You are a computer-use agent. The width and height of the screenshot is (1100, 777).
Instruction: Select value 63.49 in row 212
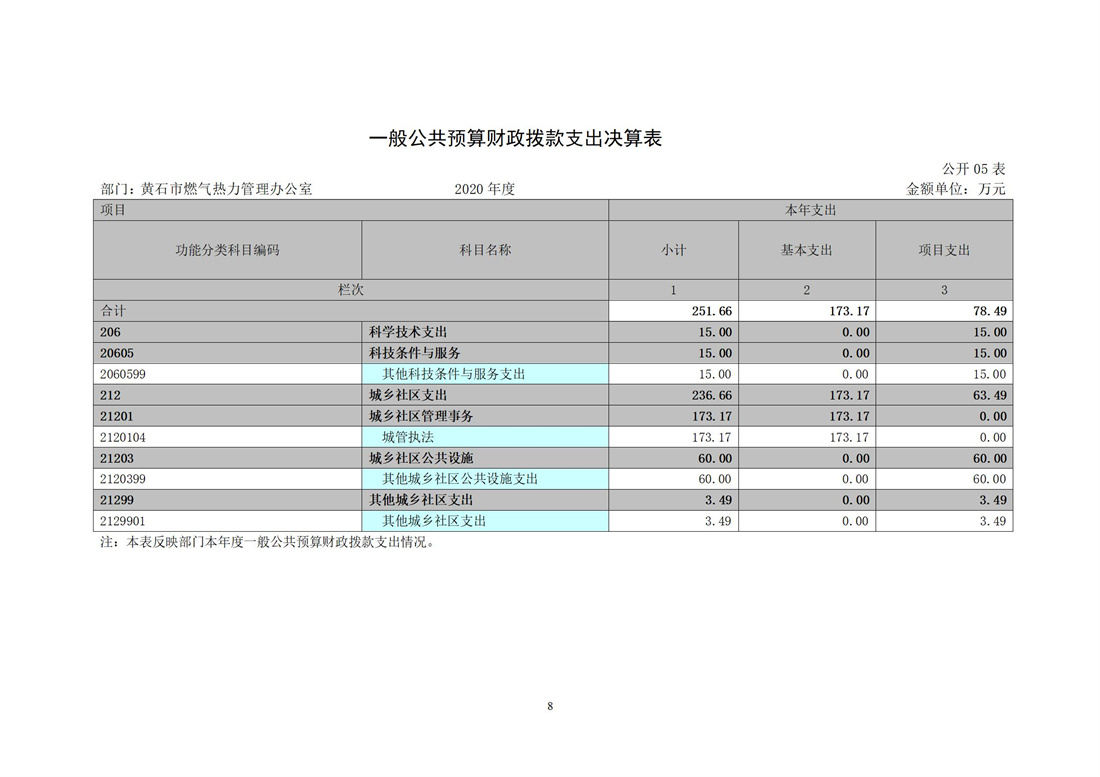(x=989, y=396)
